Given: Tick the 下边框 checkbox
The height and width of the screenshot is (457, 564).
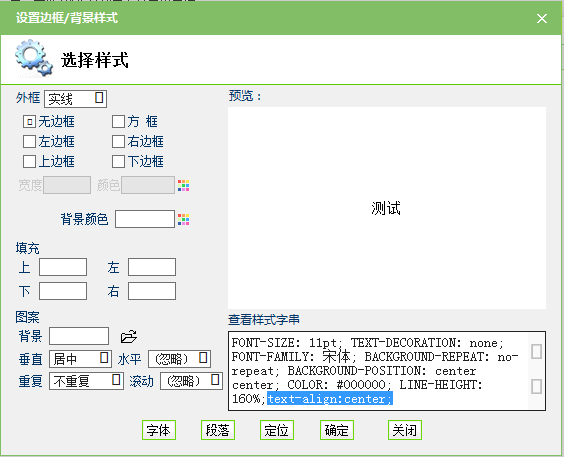Looking at the screenshot, I should [x=118, y=161].
